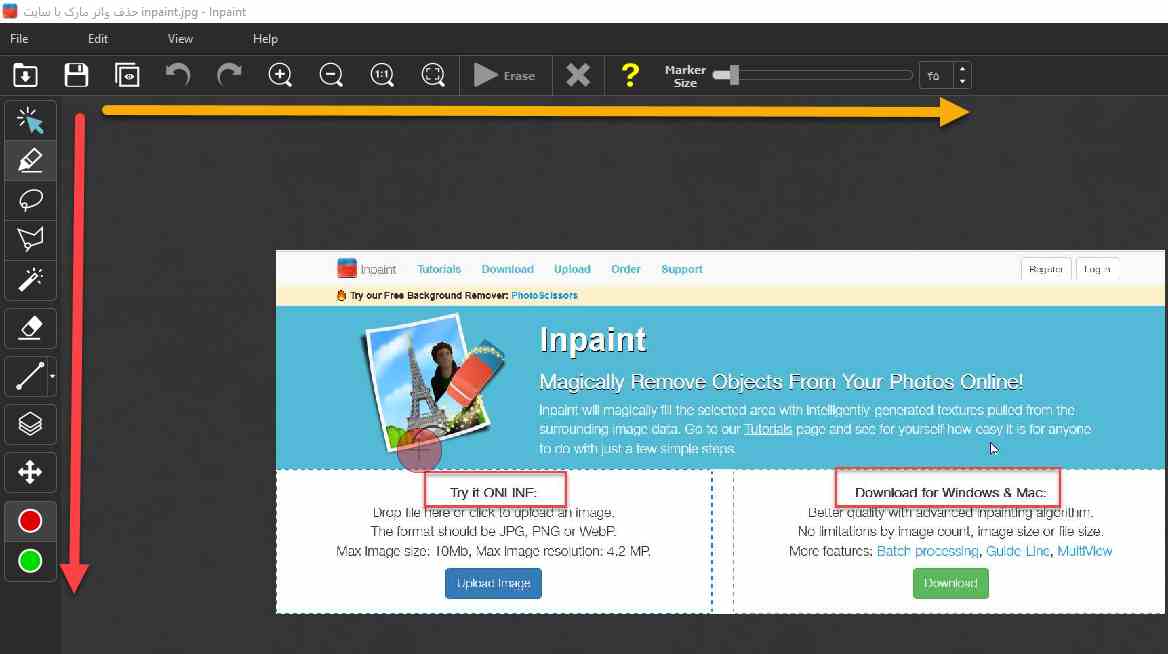Zoom in on the image
Image resolution: width=1168 pixels, height=654 pixels.
(280, 74)
